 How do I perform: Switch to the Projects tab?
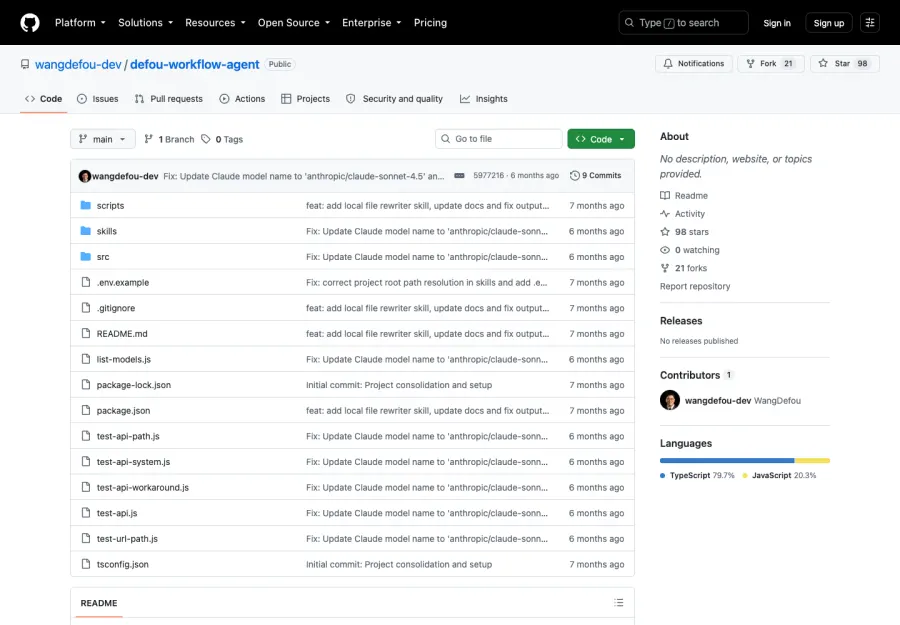(x=305, y=99)
